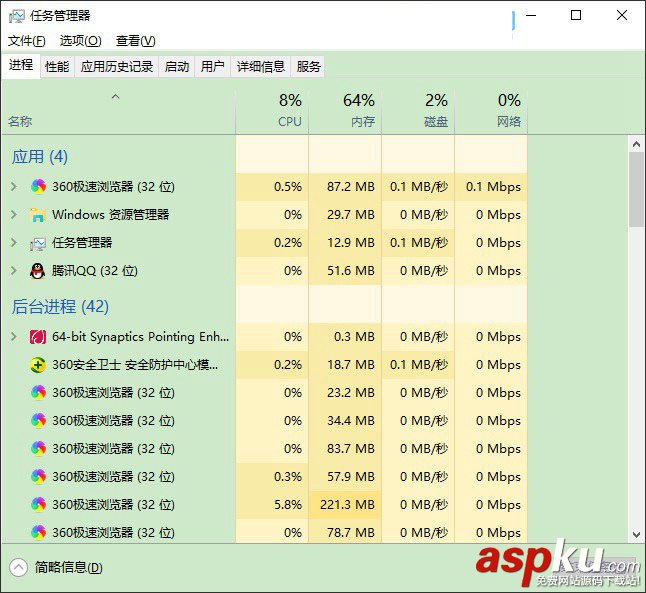Open the 选项(O) menu
Image resolution: width=646 pixels, height=593 pixels.
click(80, 41)
